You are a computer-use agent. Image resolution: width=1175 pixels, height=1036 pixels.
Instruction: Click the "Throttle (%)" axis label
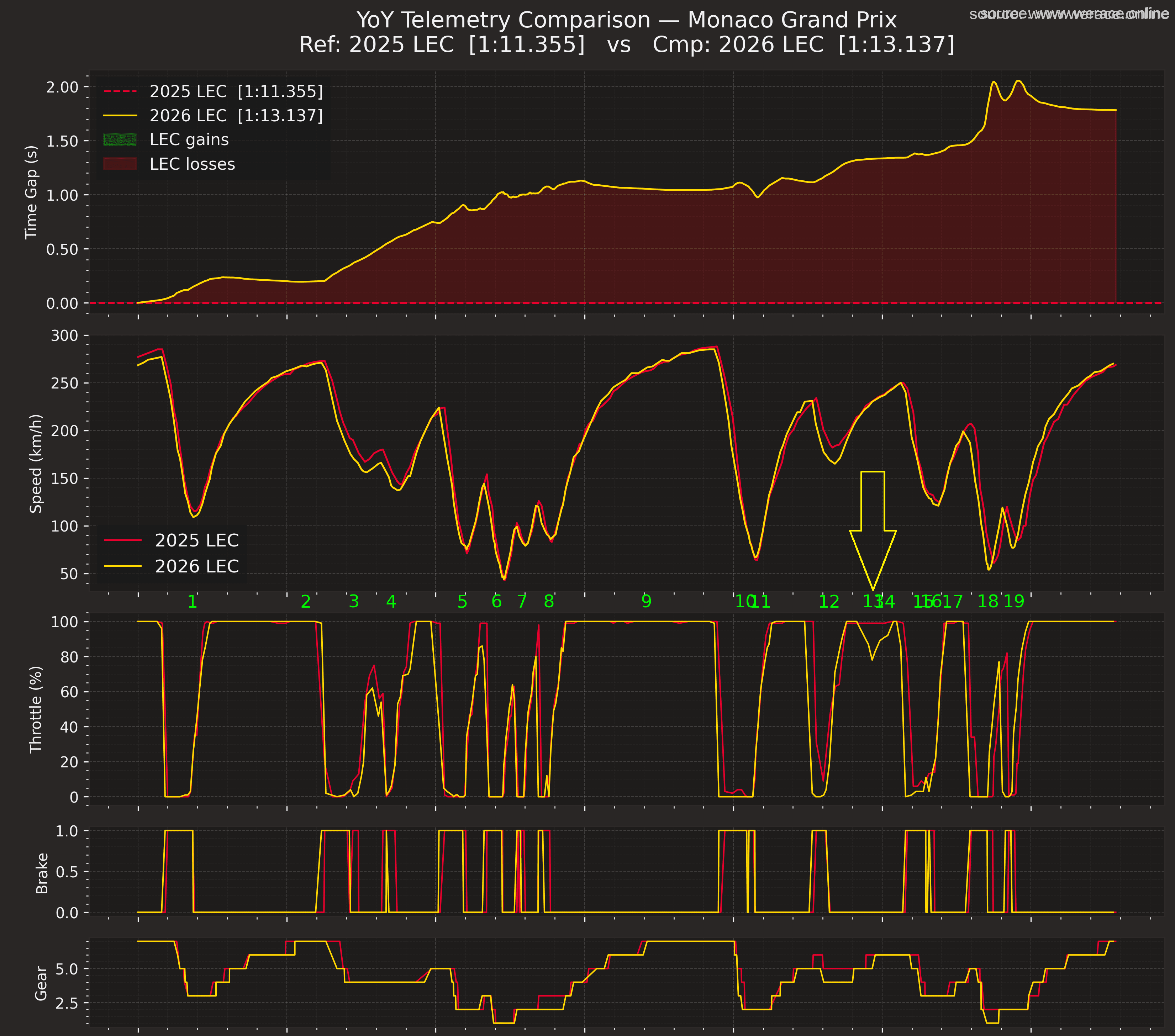click(x=36, y=709)
